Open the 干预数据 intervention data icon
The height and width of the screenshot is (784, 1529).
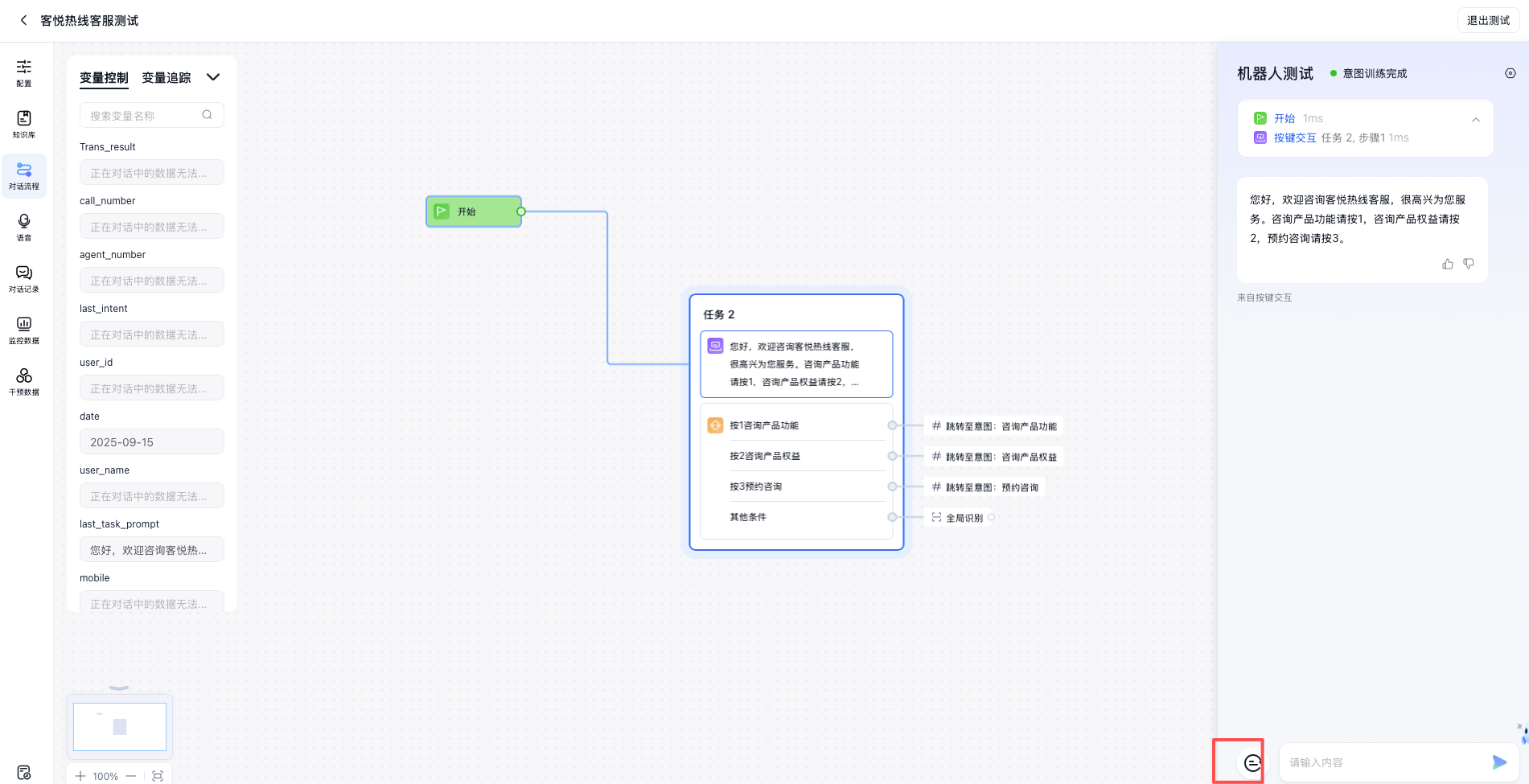pyautogui.click(x=24, y=381)
